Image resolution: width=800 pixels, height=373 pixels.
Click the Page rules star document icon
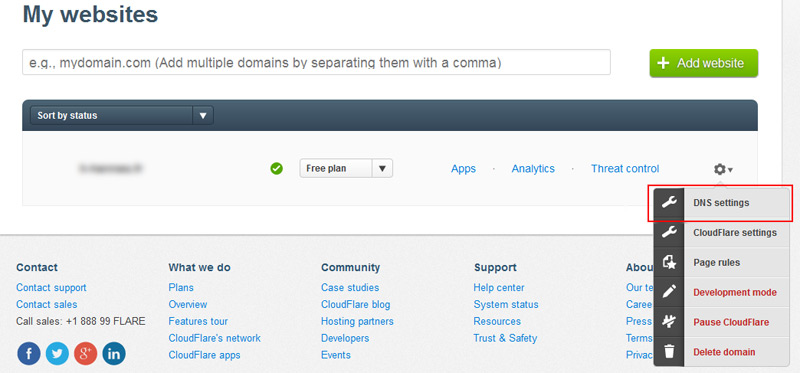click(x=669, y=262)
